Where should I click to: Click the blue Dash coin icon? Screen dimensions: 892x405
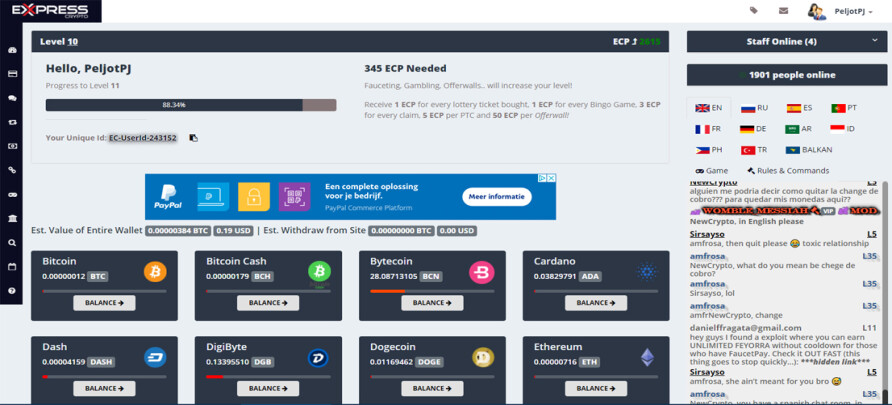pyautogui.click(x=155, y=357)
